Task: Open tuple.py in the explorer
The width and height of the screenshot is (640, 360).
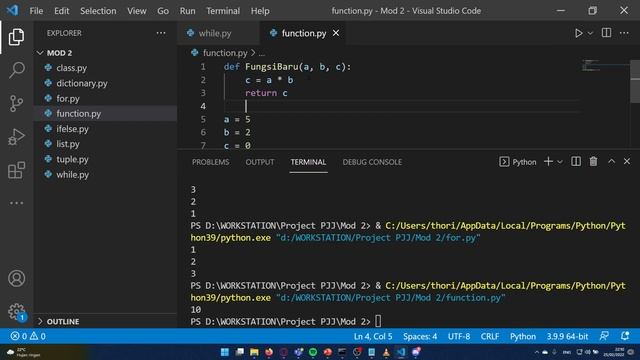Action: [105, 159]
